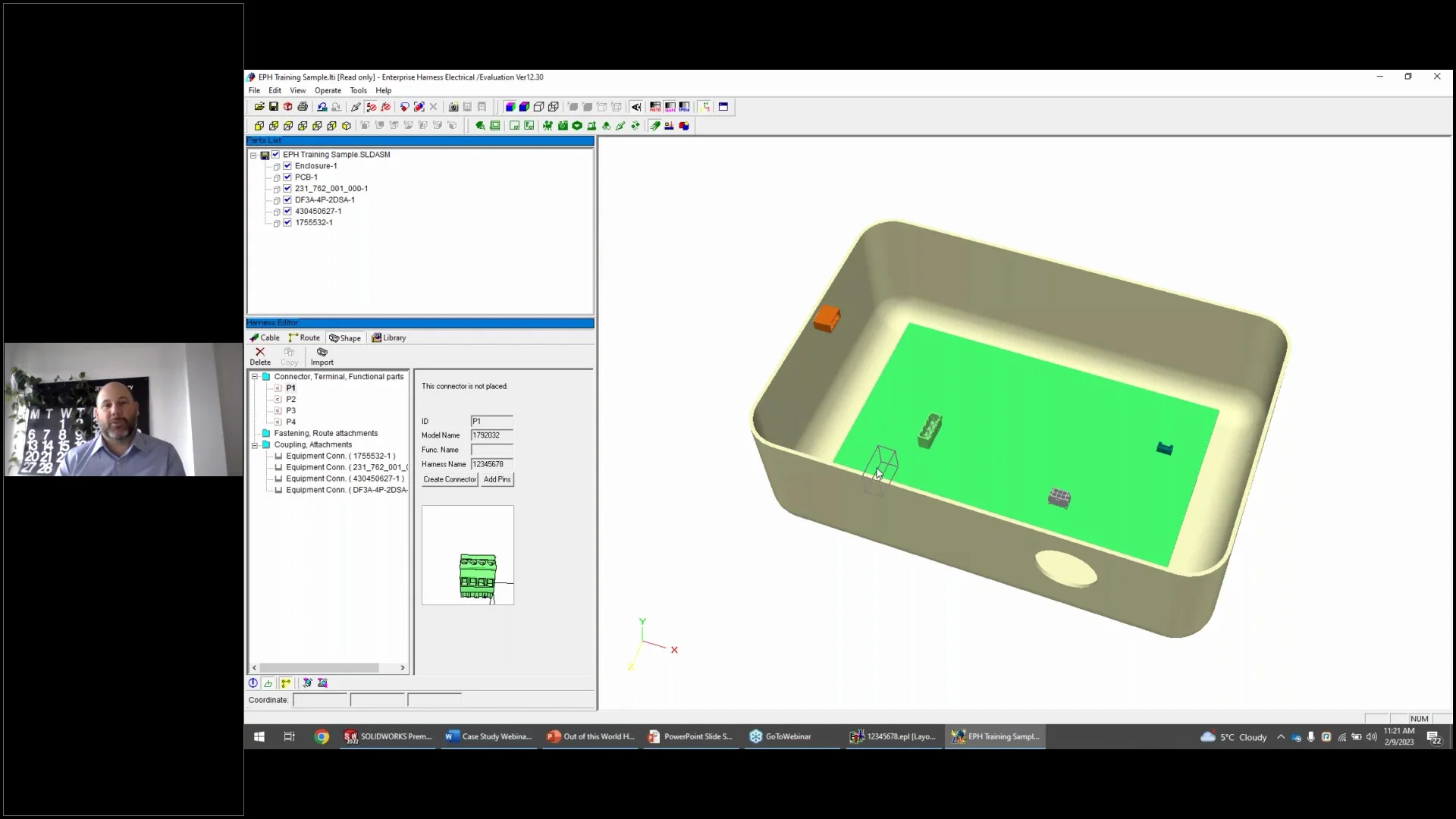
Task: Click the green binoculars icon
Action: click(x=607, y=126)
